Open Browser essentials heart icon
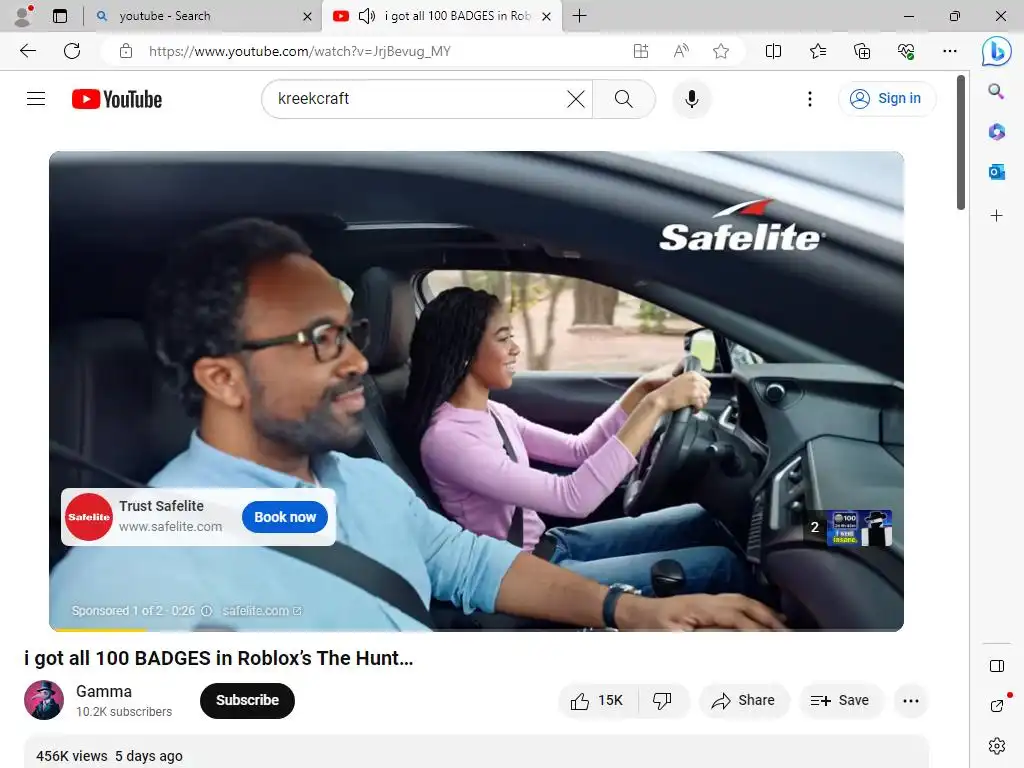 coord(906,51)
